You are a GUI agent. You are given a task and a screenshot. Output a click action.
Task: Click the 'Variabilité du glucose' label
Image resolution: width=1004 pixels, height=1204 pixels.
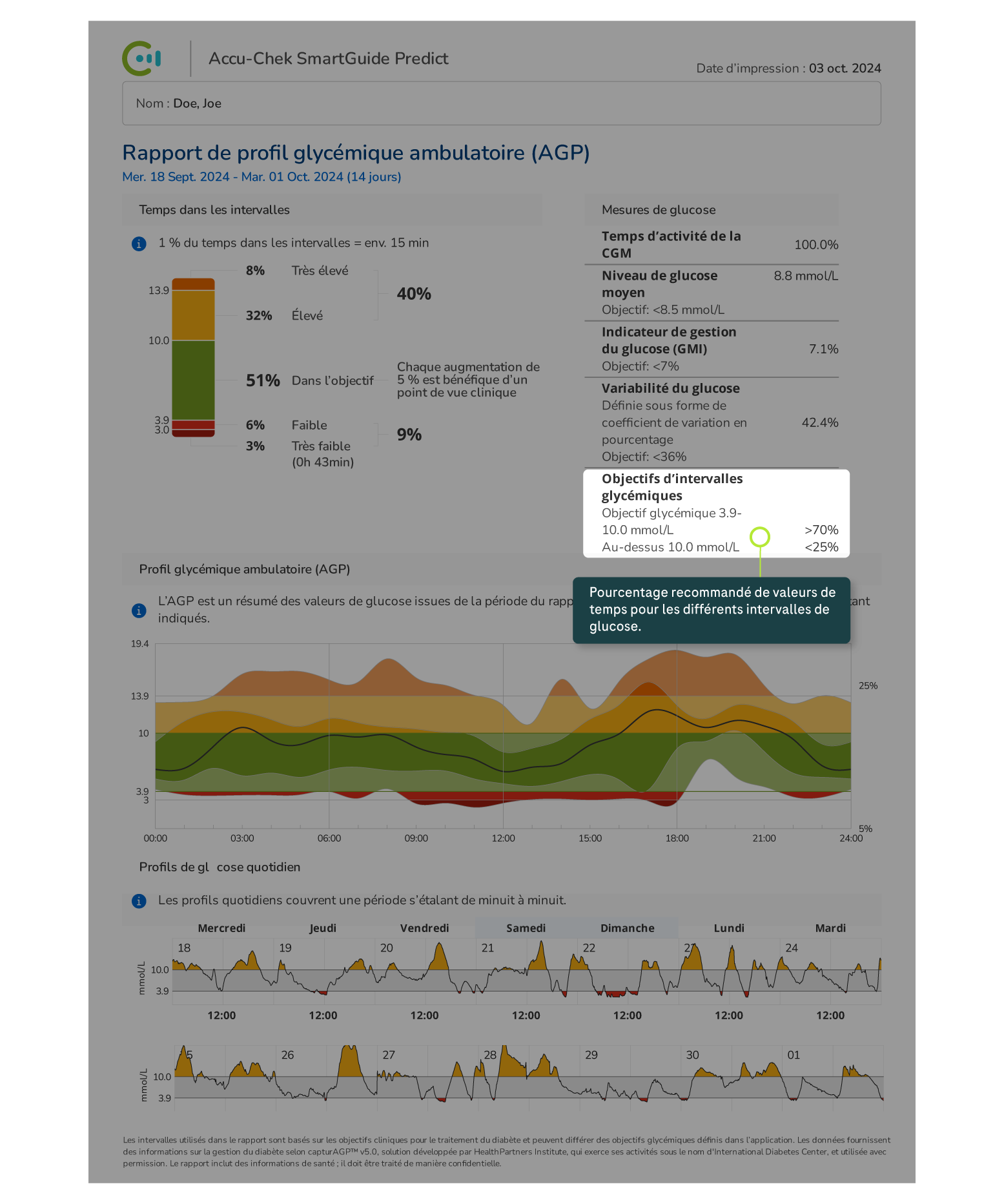671,389
